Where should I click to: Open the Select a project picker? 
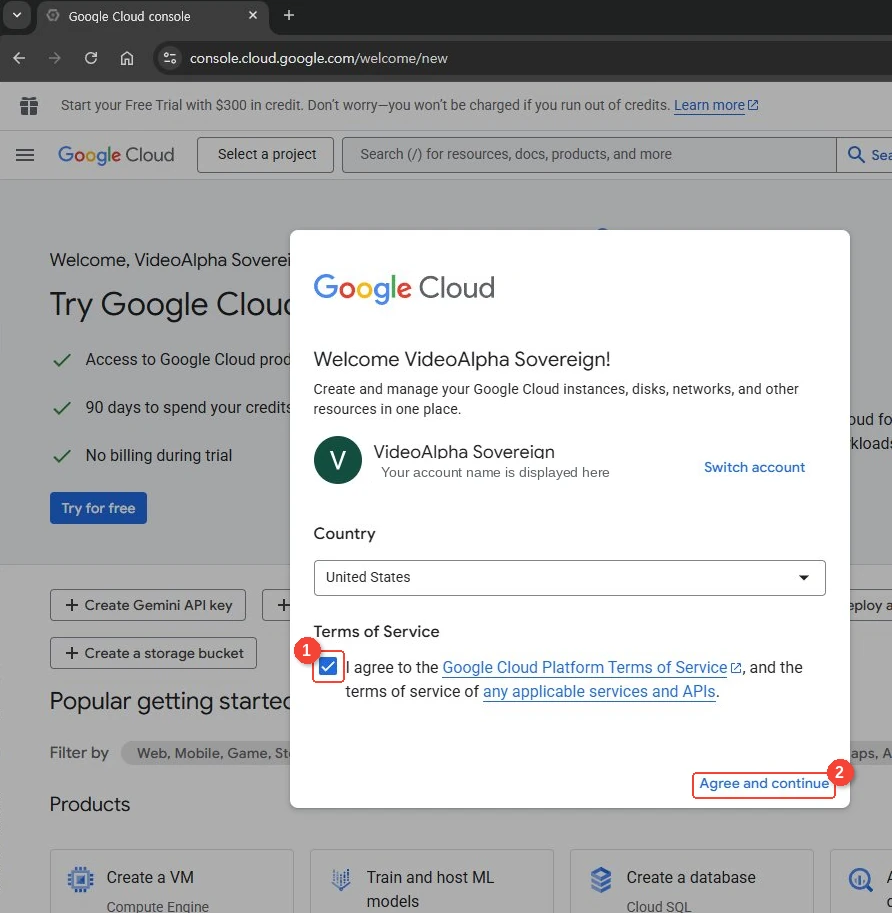click(266, 155)
